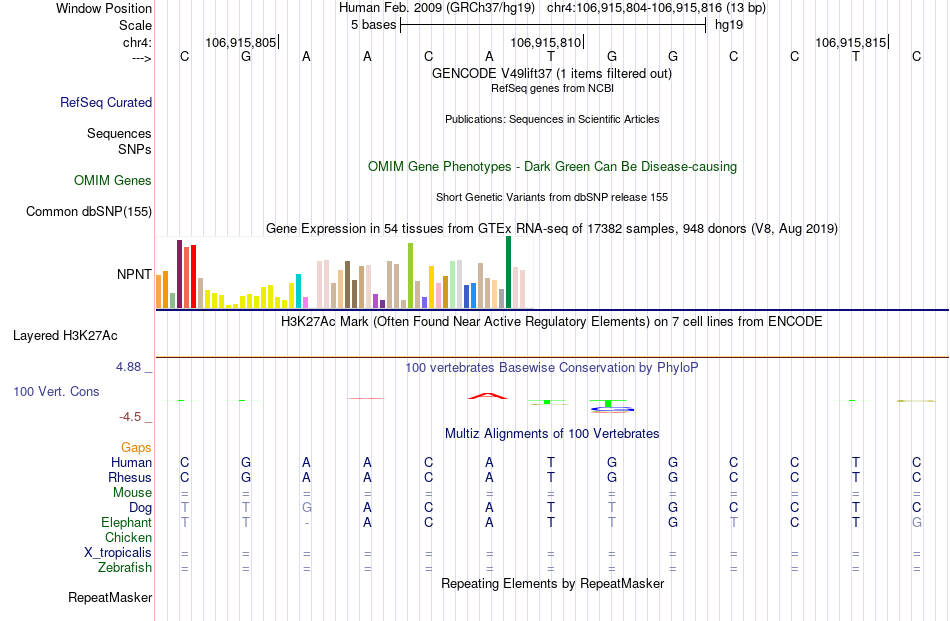Click the Scale label
The width and height of the screenshot is (950, 621).
point(136,25)
